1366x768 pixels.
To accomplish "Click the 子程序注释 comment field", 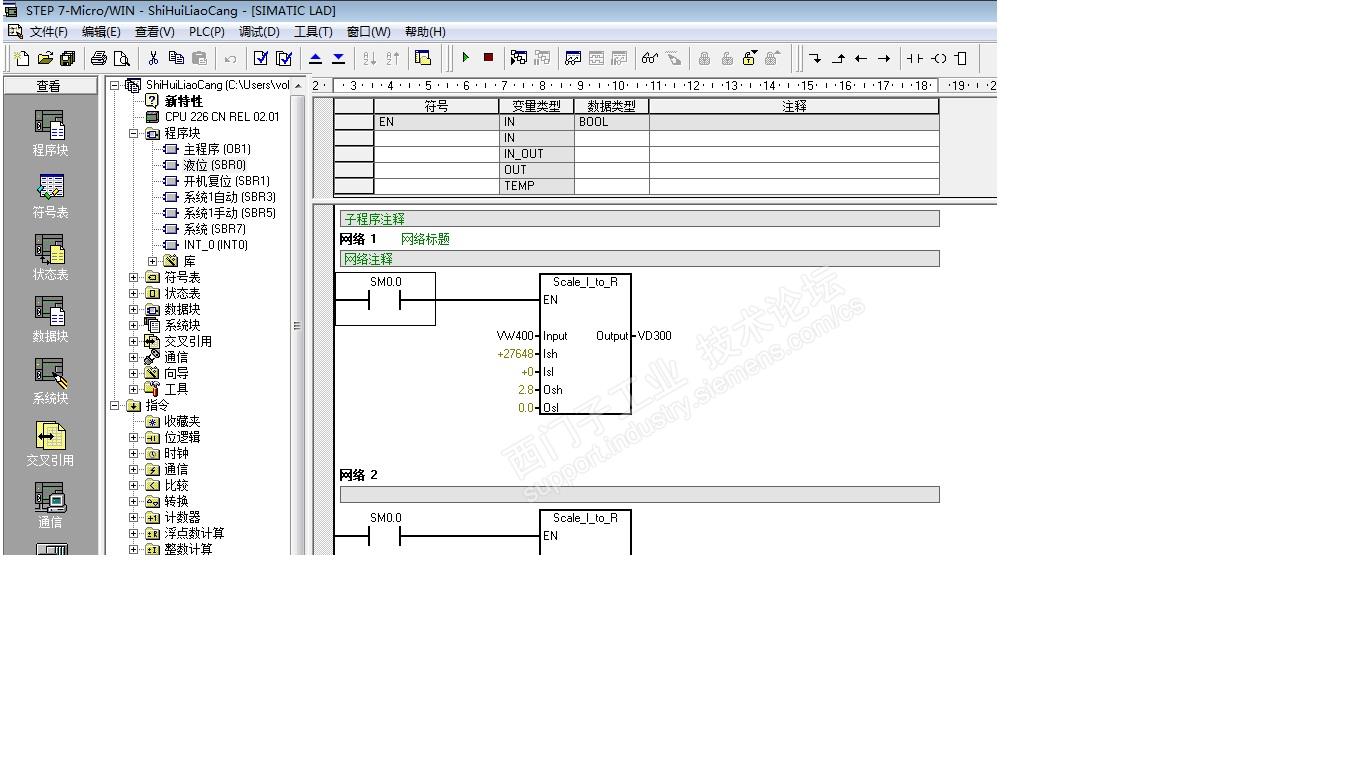I will (640, 219).
